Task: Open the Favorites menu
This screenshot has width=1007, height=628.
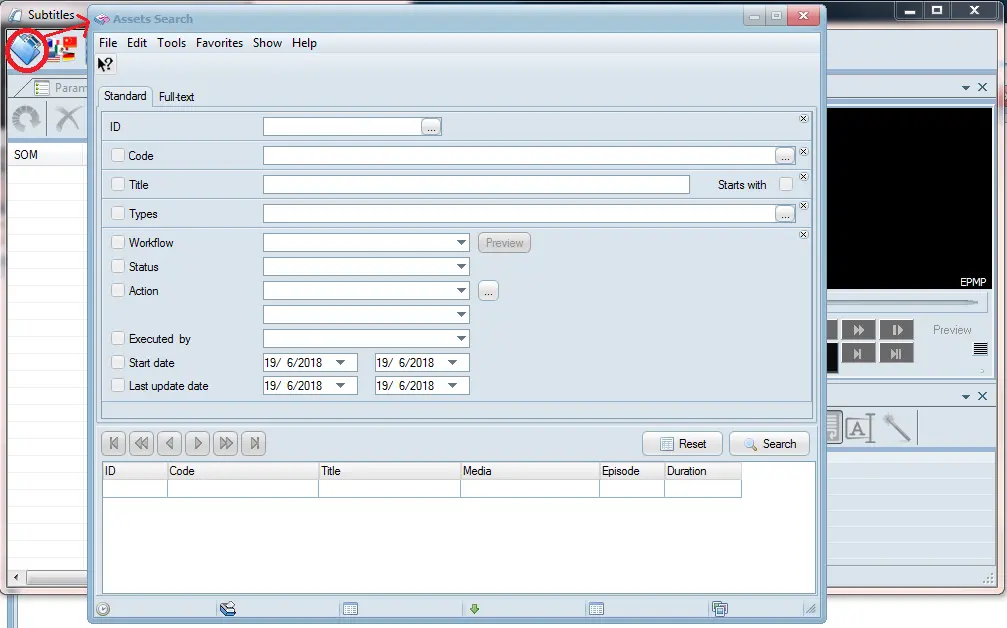Action: coord(219,43)
